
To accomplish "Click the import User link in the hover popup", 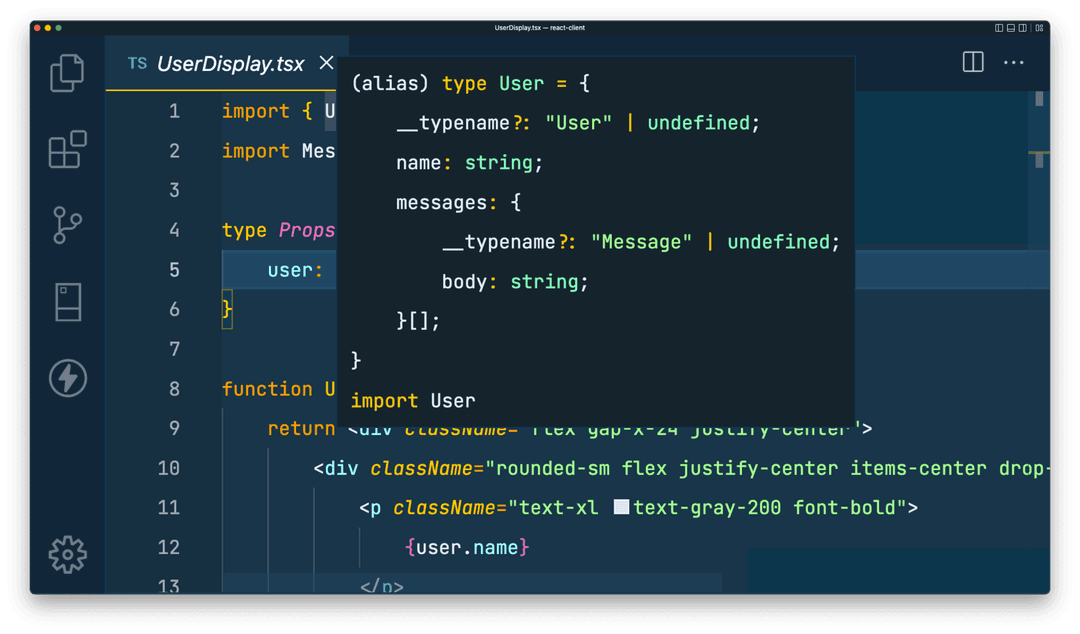I will pyautogui.click(x=412, y=400).
